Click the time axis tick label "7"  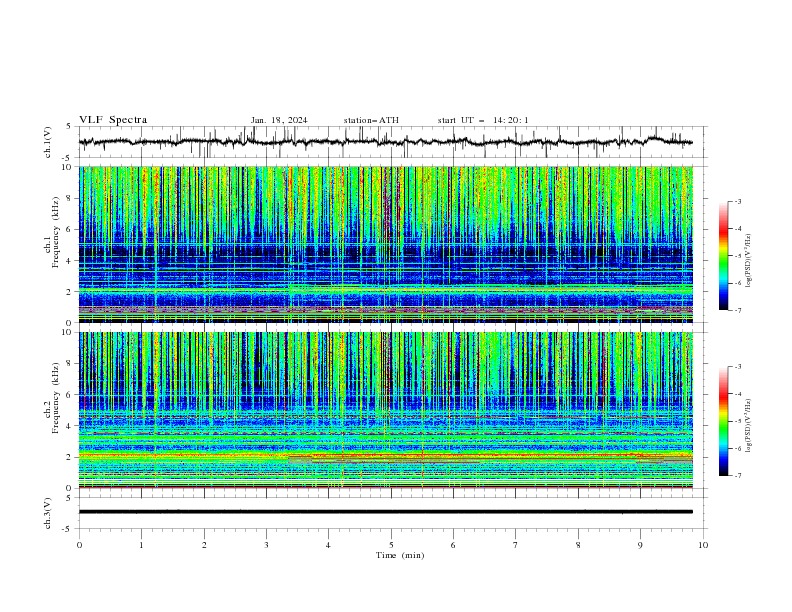point(516,545)
